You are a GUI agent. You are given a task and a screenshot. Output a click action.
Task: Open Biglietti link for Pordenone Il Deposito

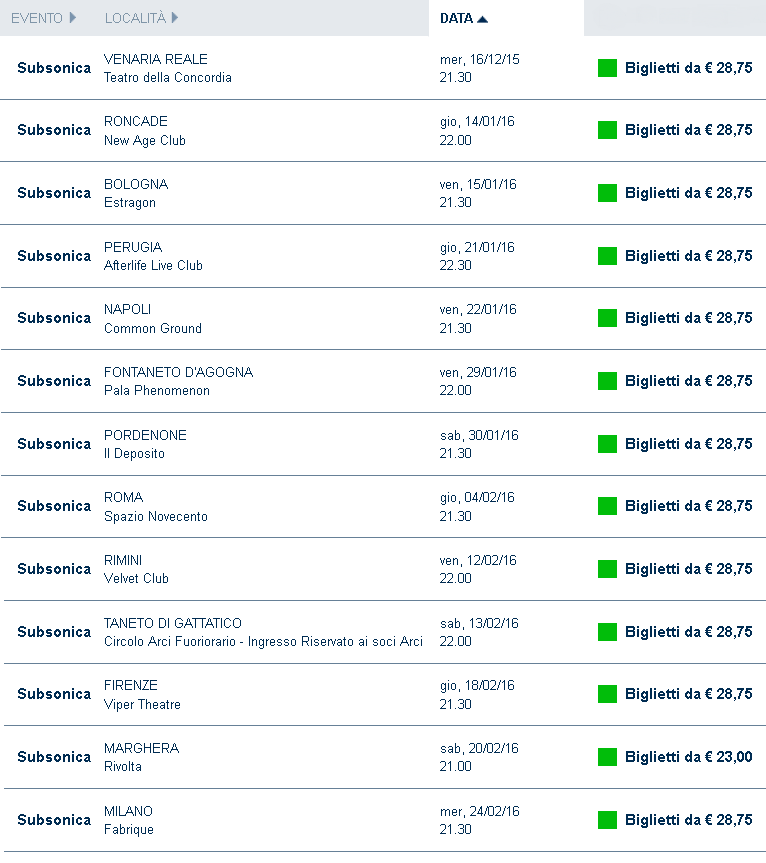pyautogui.click(x=688, y=444)
